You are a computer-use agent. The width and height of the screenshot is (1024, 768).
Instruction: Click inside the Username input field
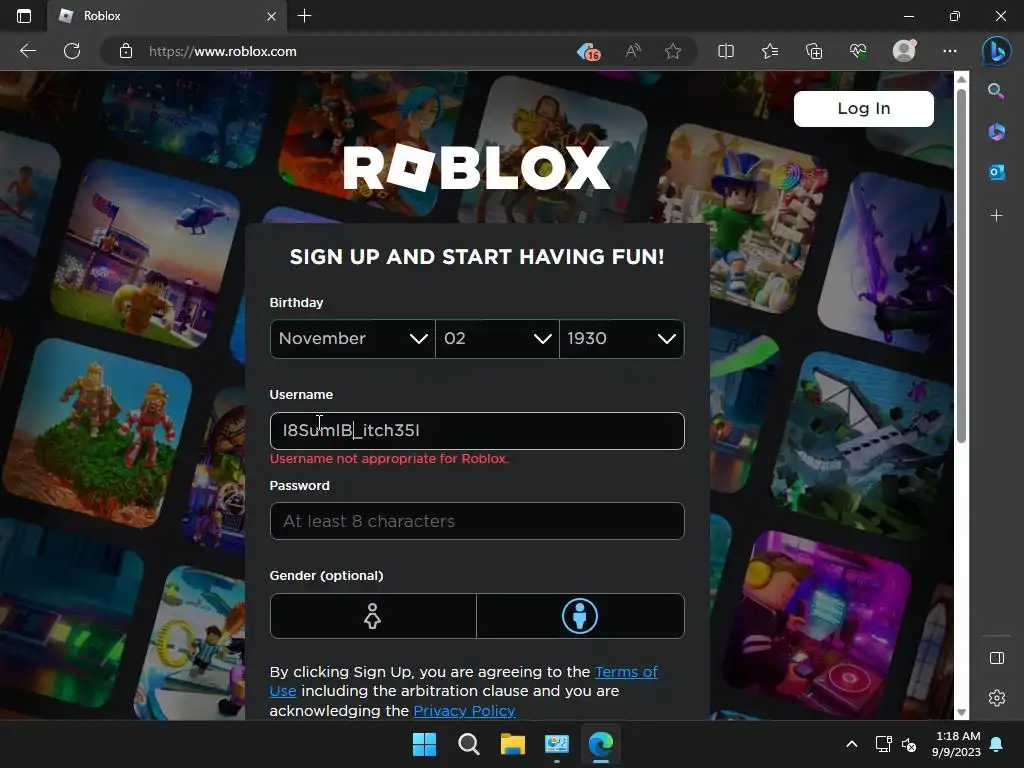[x=477, y=430]
